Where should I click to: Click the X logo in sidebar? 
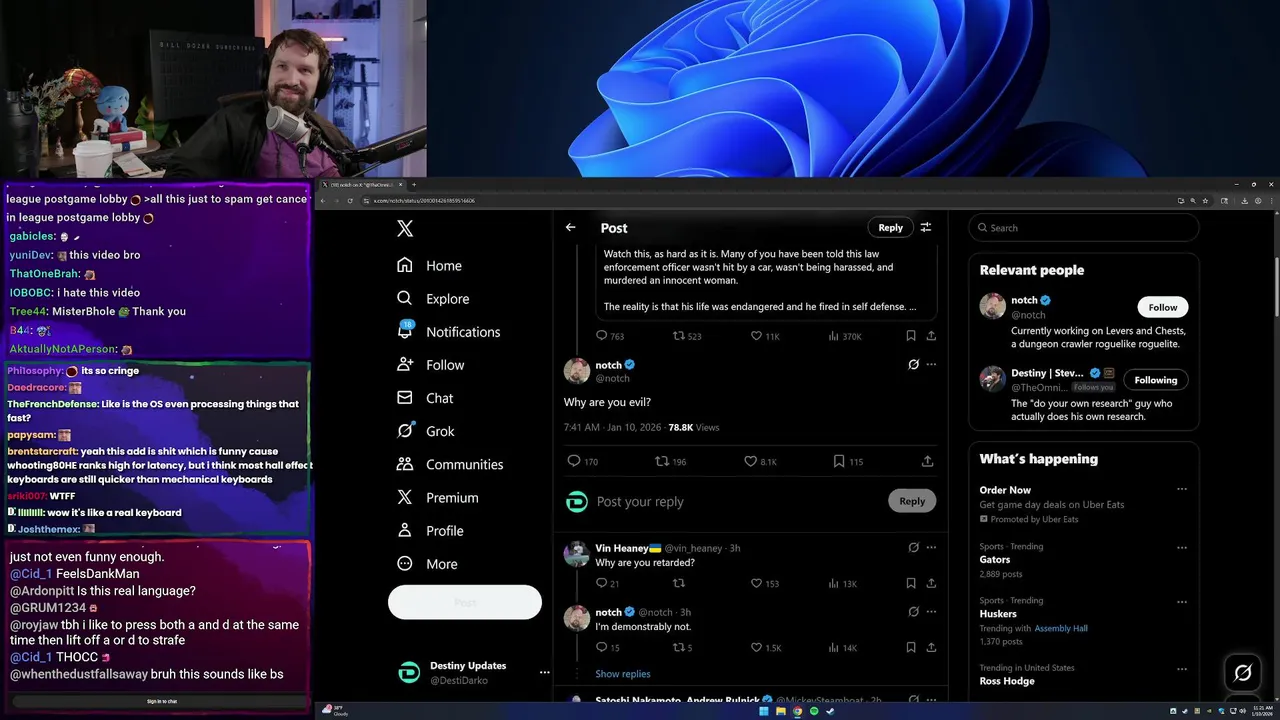(405, 229)
